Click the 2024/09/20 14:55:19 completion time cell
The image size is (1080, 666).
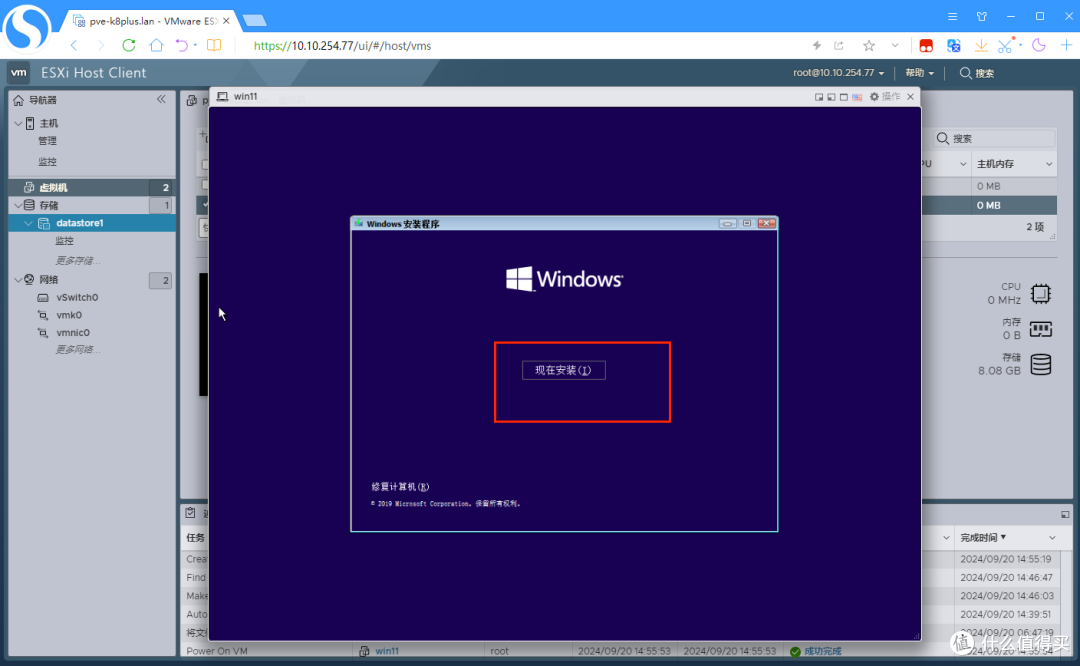1006,559
